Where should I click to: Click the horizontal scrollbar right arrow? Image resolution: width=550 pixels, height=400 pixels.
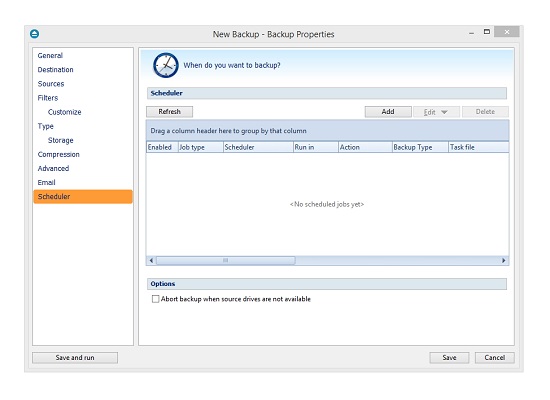(x=504, y=260)
